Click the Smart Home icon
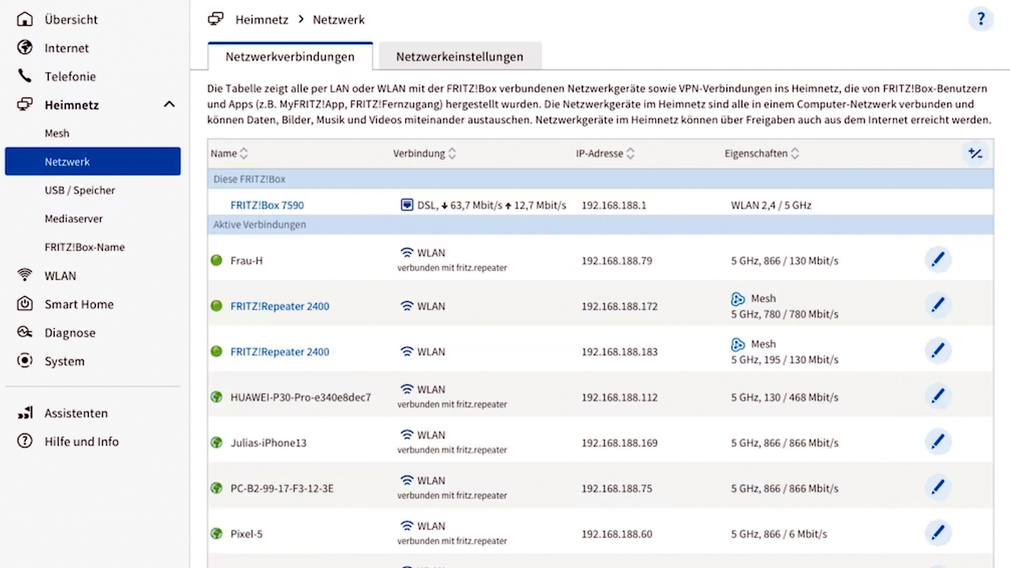 click(24, 303)
